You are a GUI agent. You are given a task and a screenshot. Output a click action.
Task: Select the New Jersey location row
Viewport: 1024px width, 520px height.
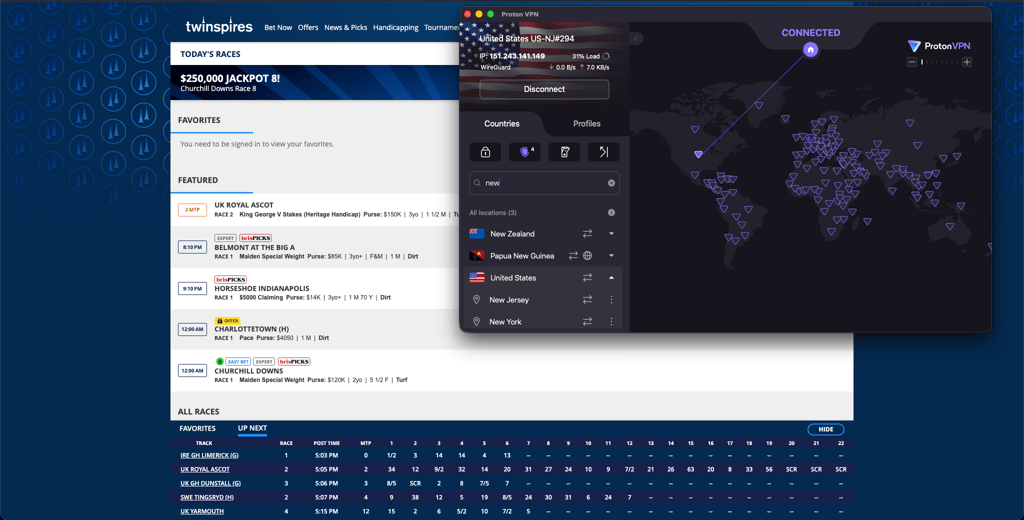[x=543, y=299]
